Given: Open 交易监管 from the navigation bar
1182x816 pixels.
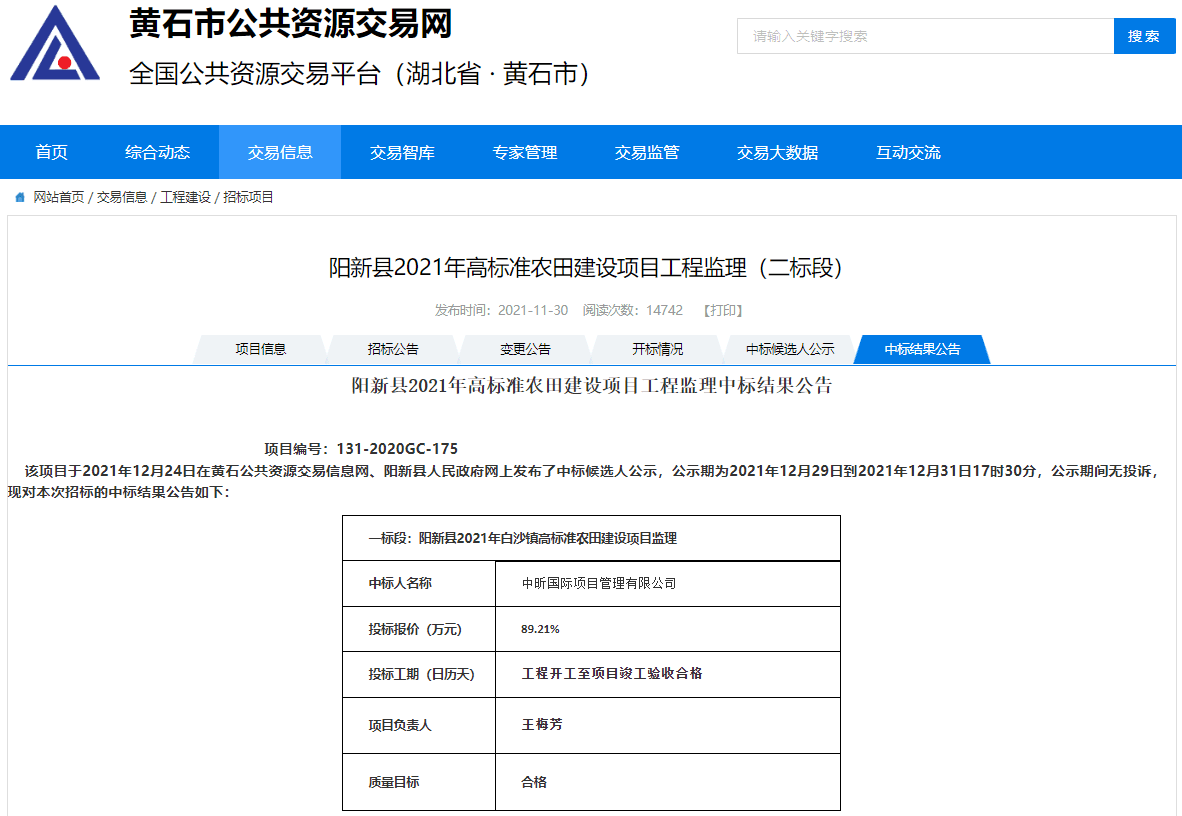Looking at the screenshot, I should (647, 152).
